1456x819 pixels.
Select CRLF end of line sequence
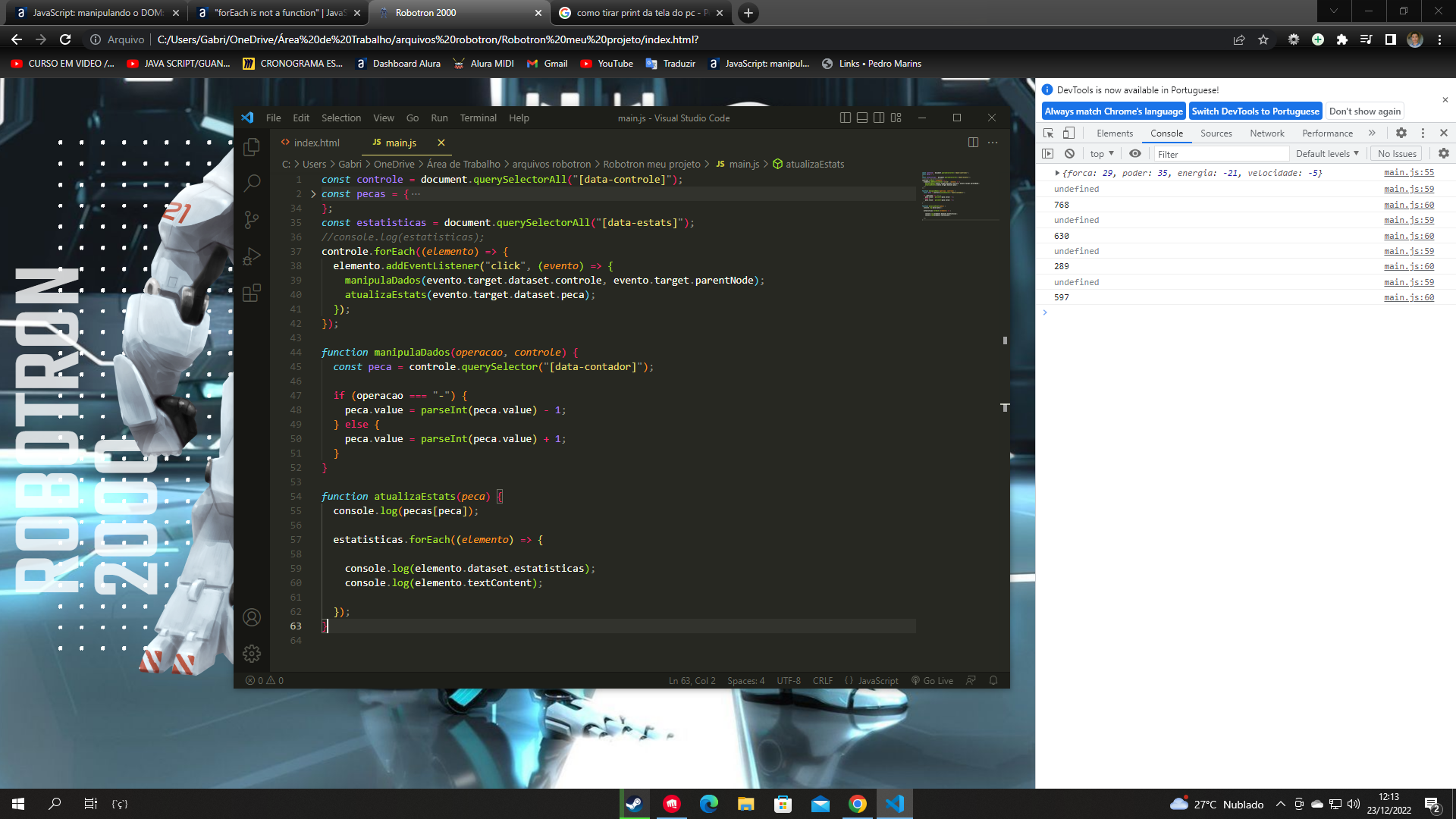click(x=823, y=680)
